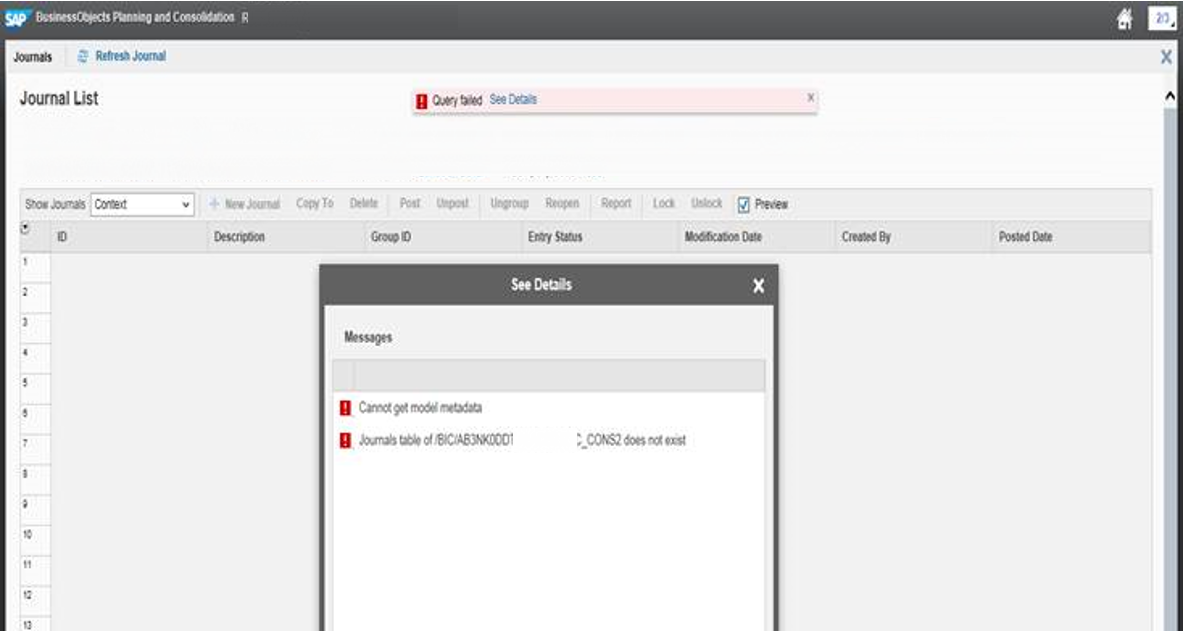This screenshot has width=1183, height=631.
Task: Go to home via house icon
Action: pos(1124,19)
